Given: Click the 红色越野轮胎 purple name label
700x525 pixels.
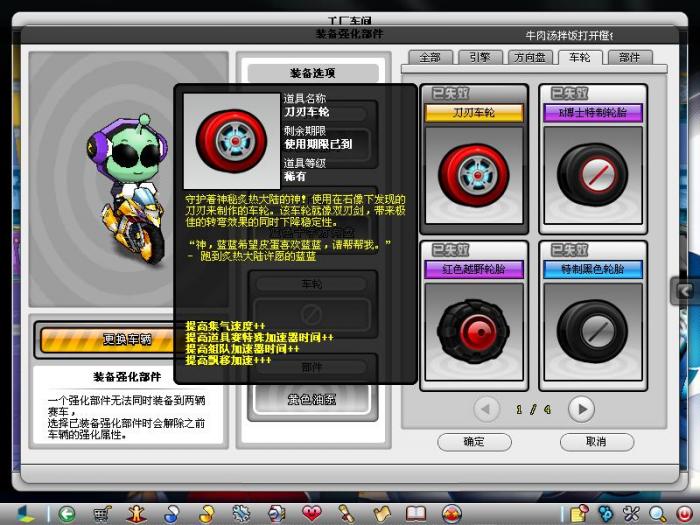Looking at the screenshot, I should pyautogui.click(x=474, y=270).
